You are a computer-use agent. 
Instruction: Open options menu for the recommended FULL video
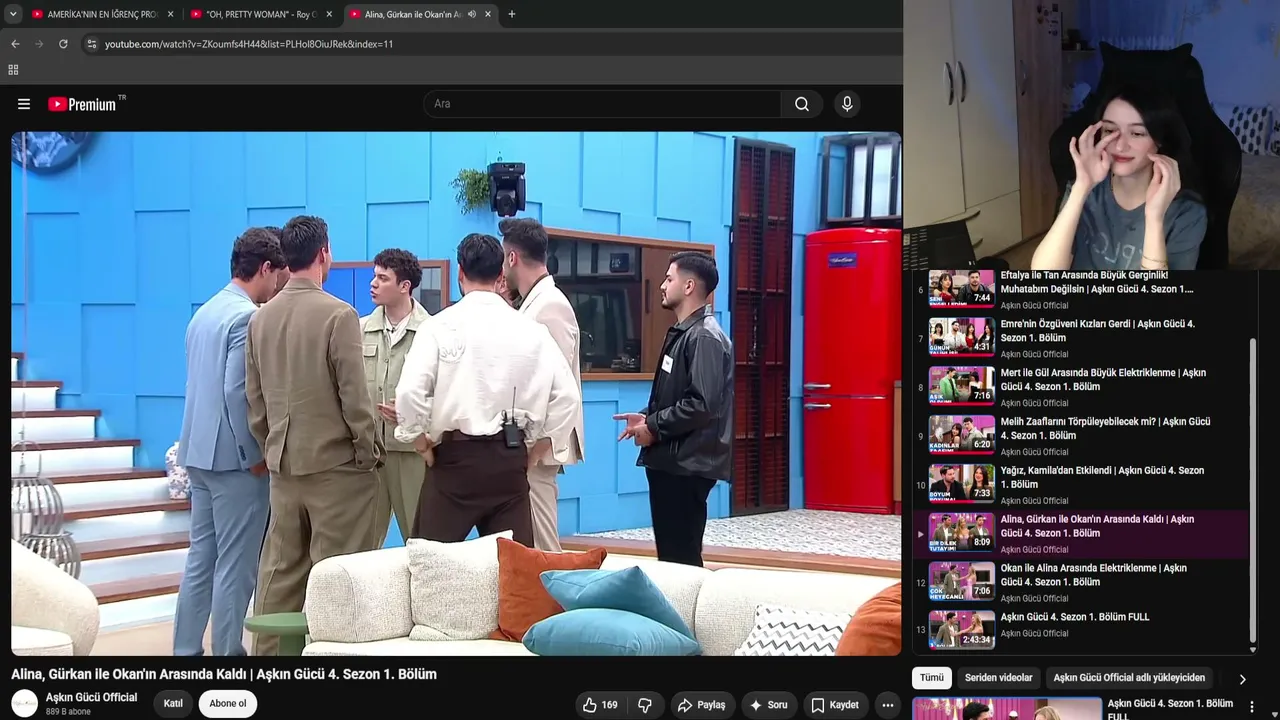point(1251,707)
